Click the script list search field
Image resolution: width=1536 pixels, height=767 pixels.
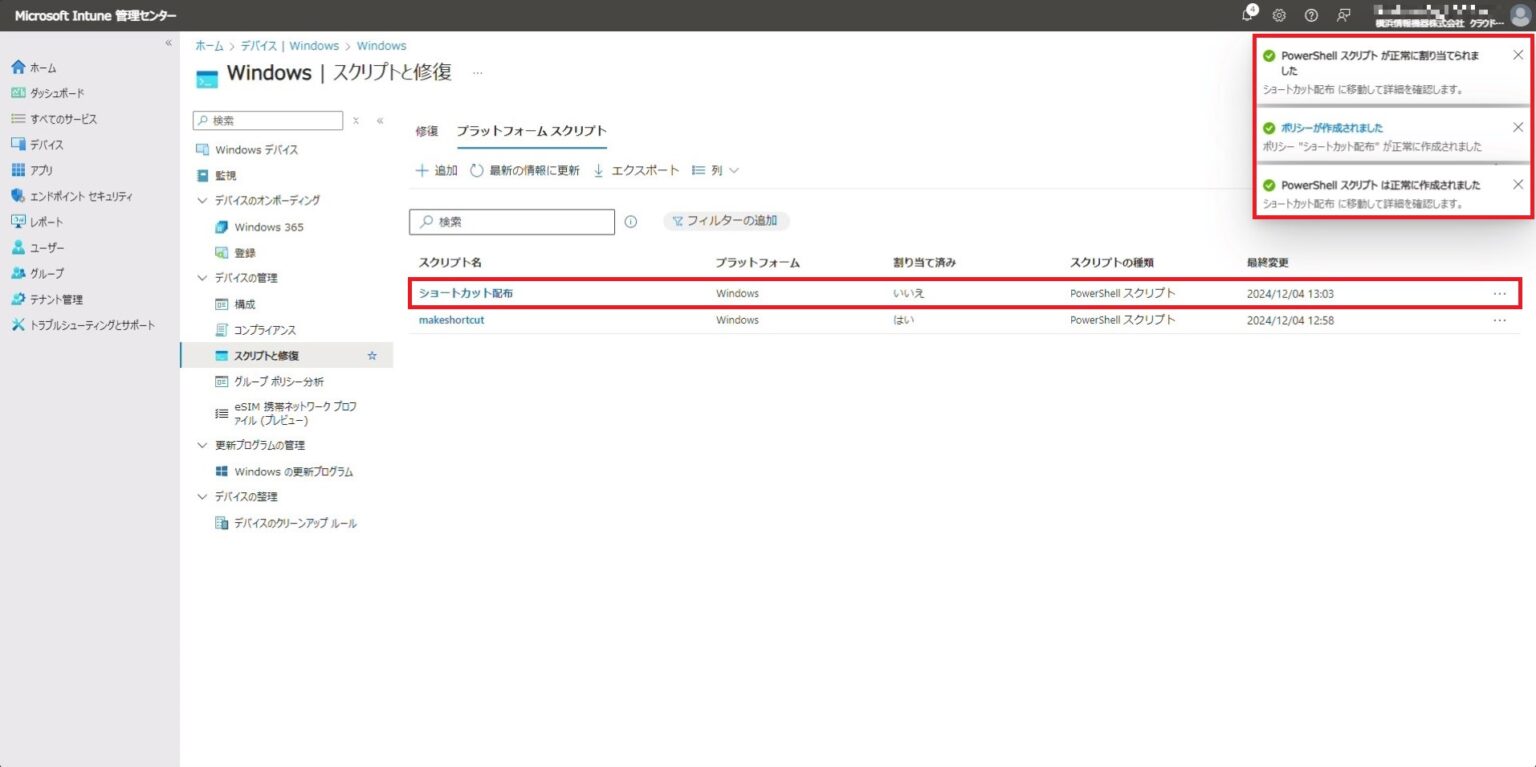pyautogui.click(x=511, y=221)
